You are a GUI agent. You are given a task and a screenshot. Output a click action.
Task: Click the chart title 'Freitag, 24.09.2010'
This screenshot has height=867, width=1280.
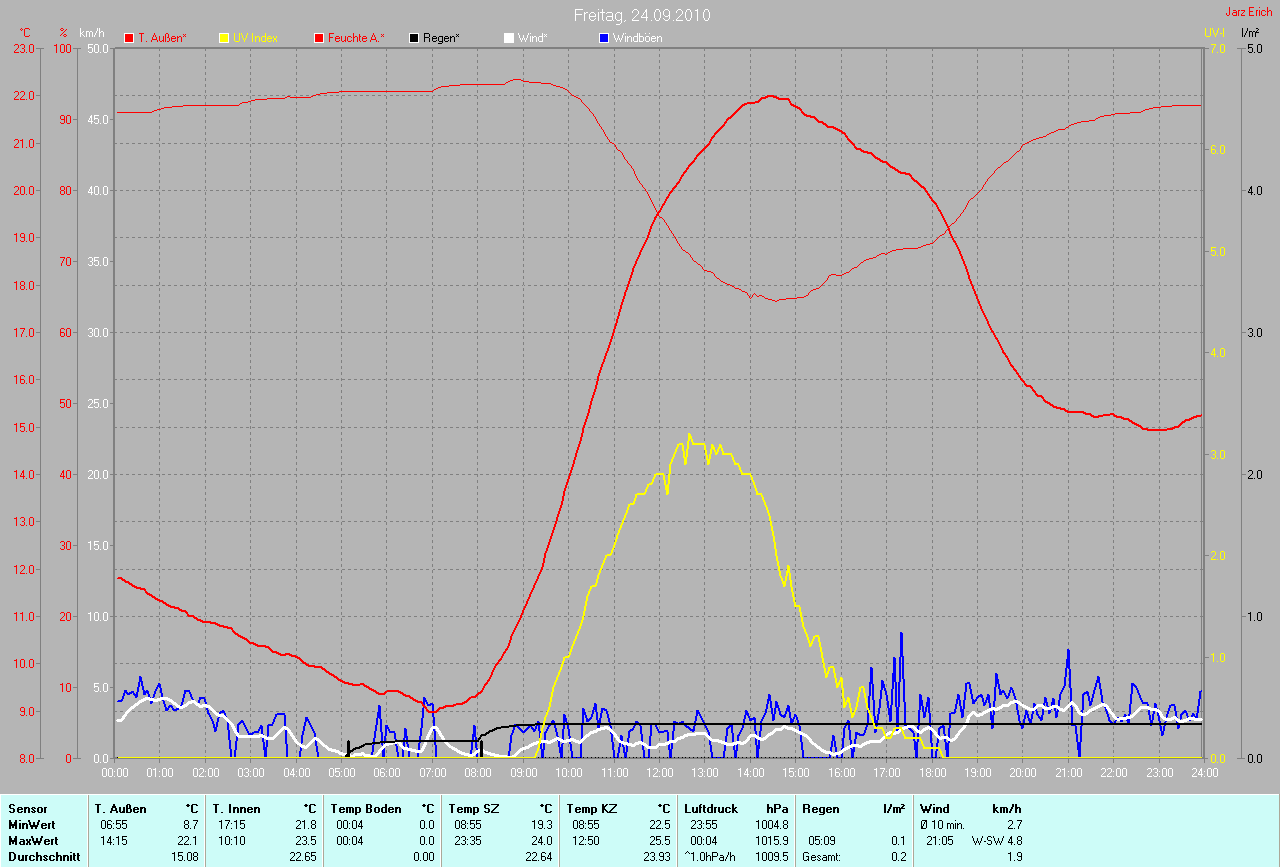[x=642, y=16]
